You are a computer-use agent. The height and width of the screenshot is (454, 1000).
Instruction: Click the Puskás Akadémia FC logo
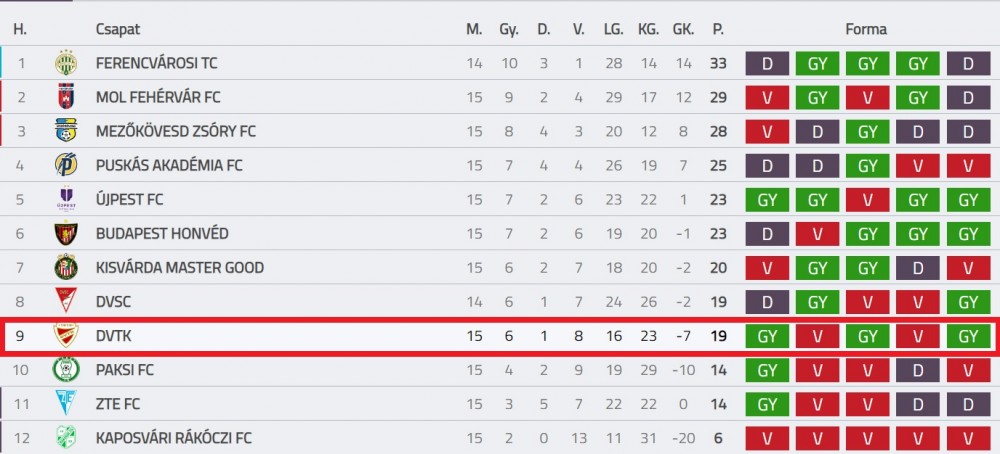[x=66, y=165]
